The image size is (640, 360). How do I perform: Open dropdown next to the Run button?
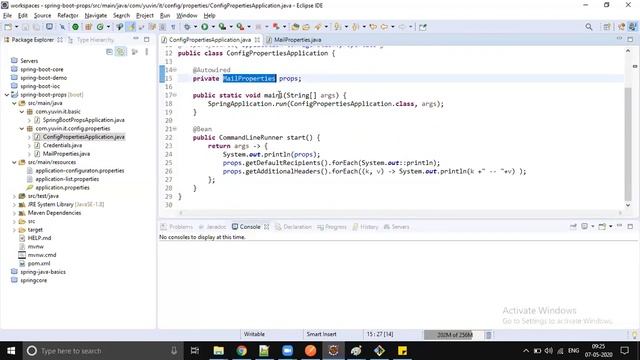tap(213, 27)
